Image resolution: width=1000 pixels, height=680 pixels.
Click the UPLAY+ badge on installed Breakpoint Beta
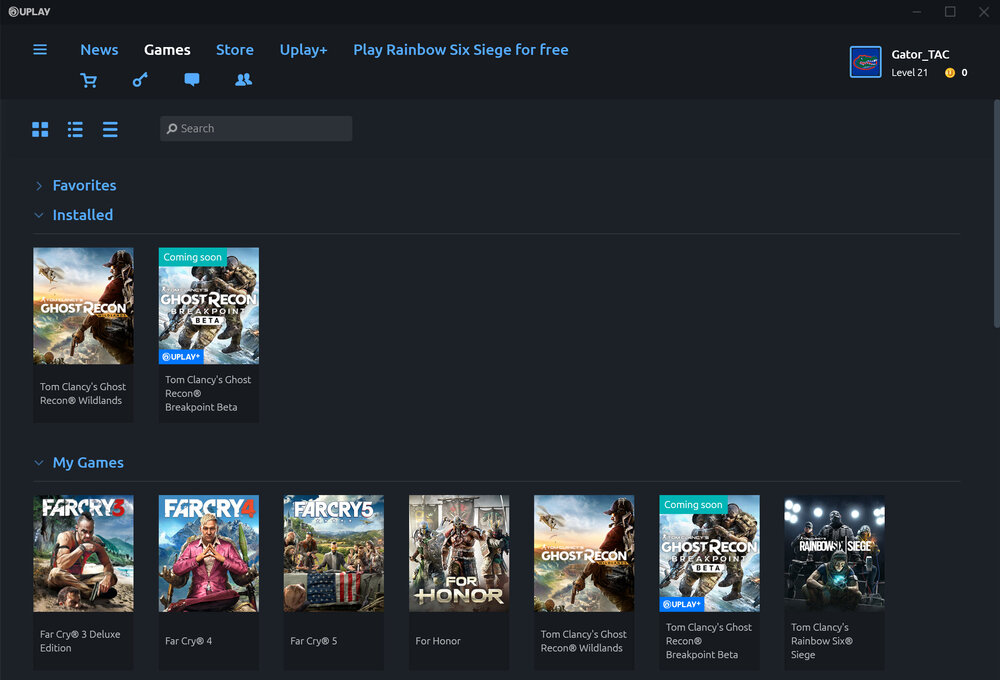pos(181,357)
